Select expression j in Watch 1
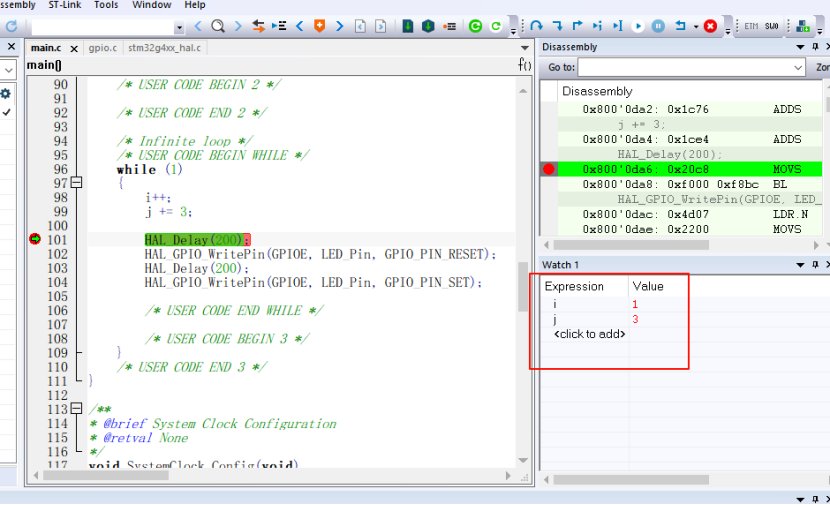Image resolution: width=830 pixels, height=505 pixels. click(555, 319)
